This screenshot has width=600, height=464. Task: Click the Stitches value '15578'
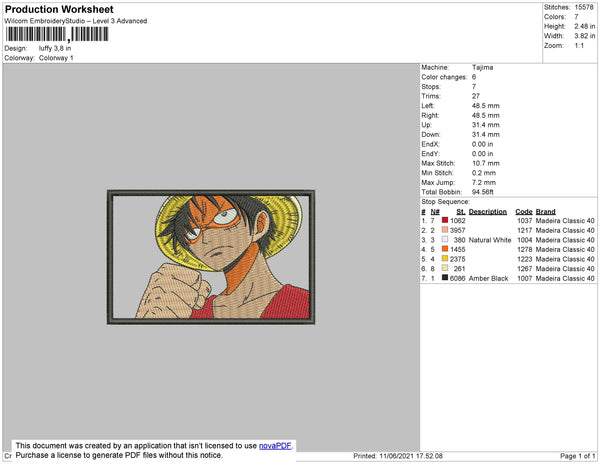tap(584, 7)
